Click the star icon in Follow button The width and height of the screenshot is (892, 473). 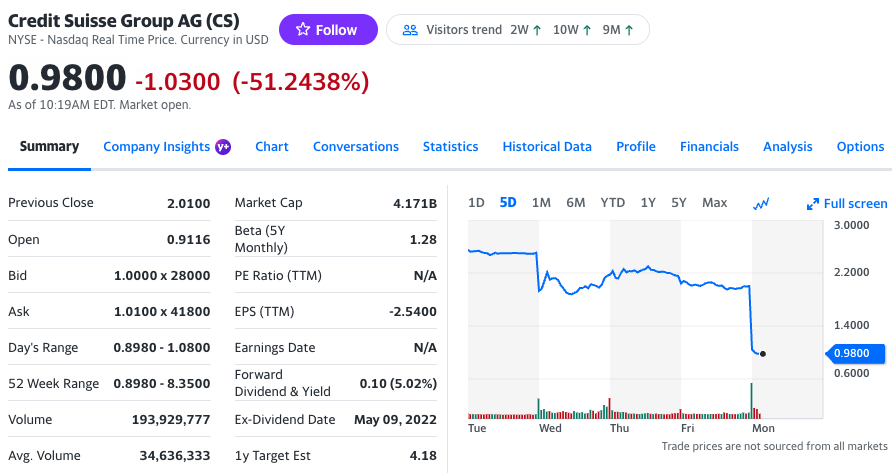click(x=303, y=29)
